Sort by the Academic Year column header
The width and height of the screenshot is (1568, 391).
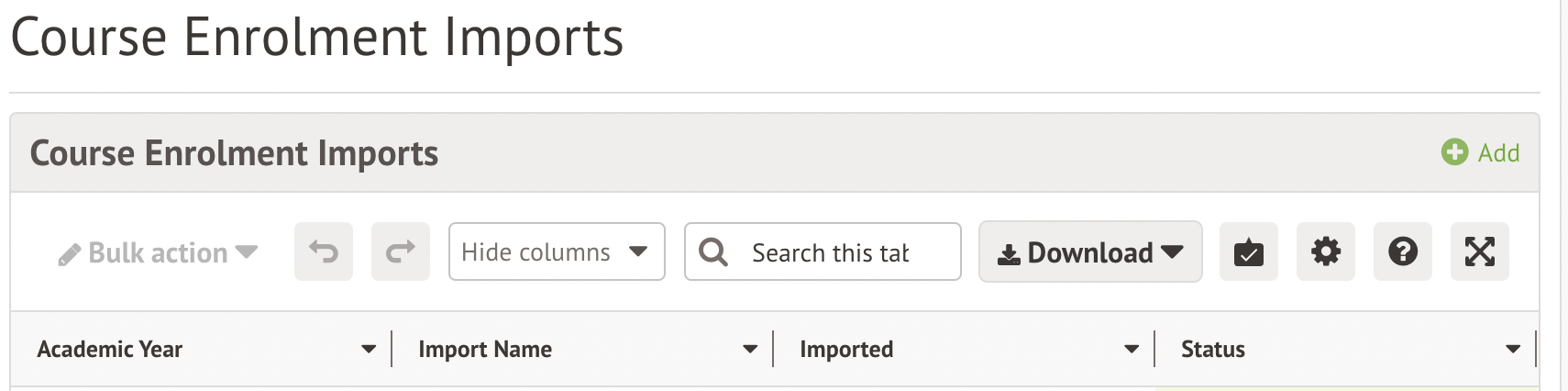tap(110, 350)
